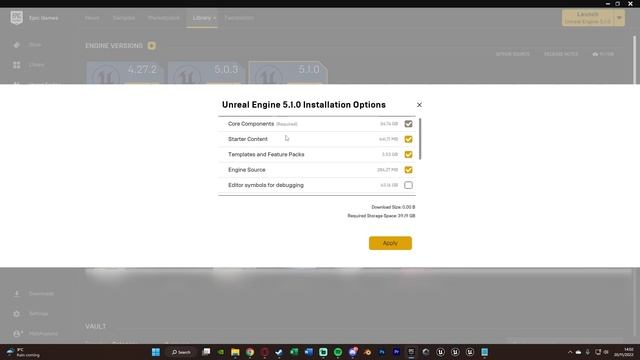The height and width of the screenshot is (360, 640).
Task: Open Excel from the taskbar
Action: [294, 352]
